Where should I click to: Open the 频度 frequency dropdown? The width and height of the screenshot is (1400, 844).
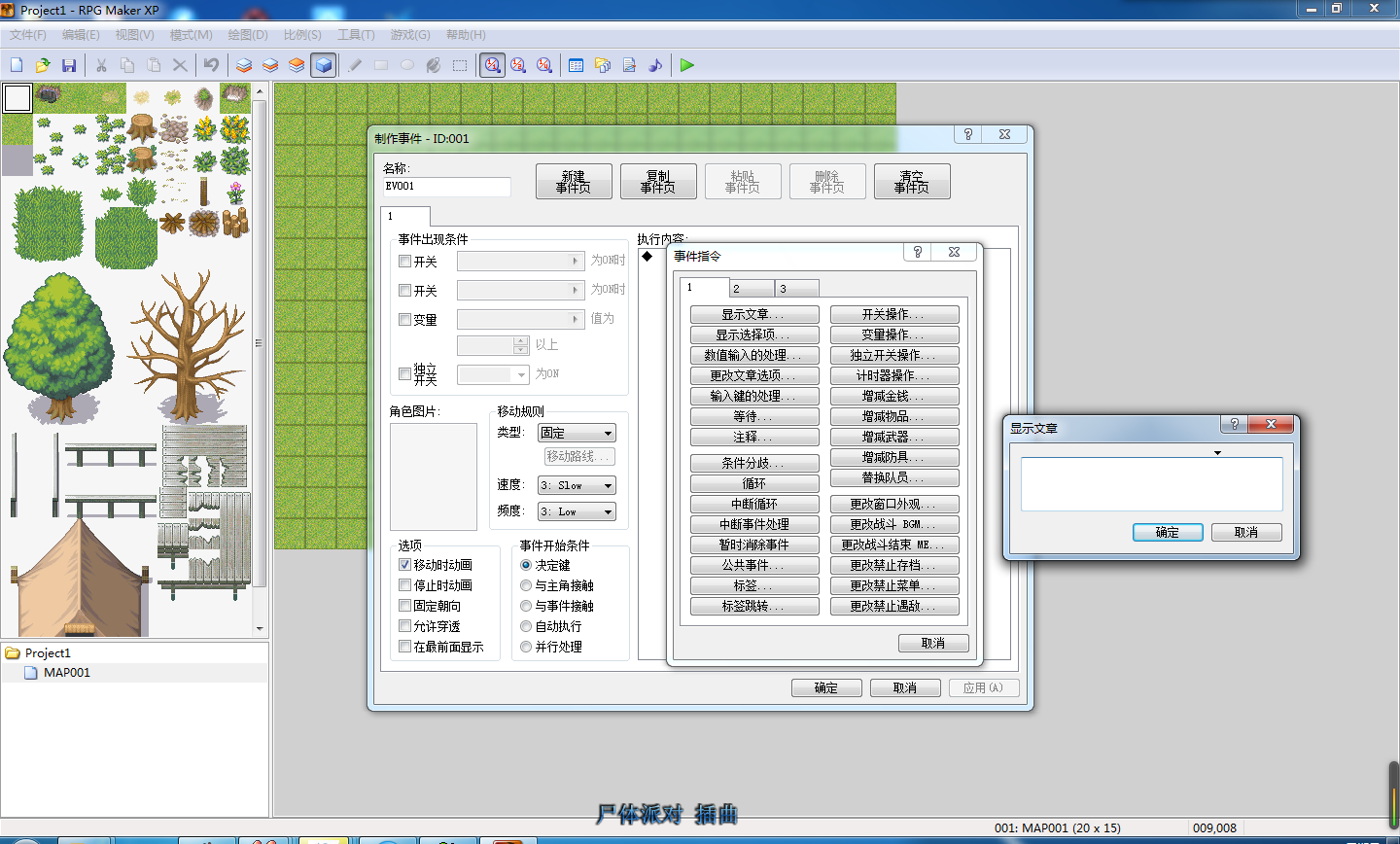(x=577, y=511)
